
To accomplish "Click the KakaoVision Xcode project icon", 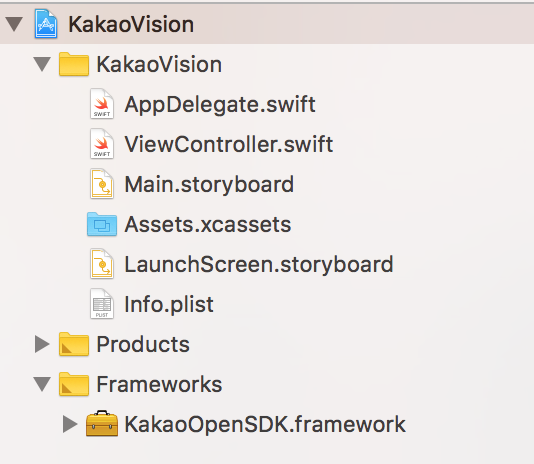I will [x=46, y=24].
